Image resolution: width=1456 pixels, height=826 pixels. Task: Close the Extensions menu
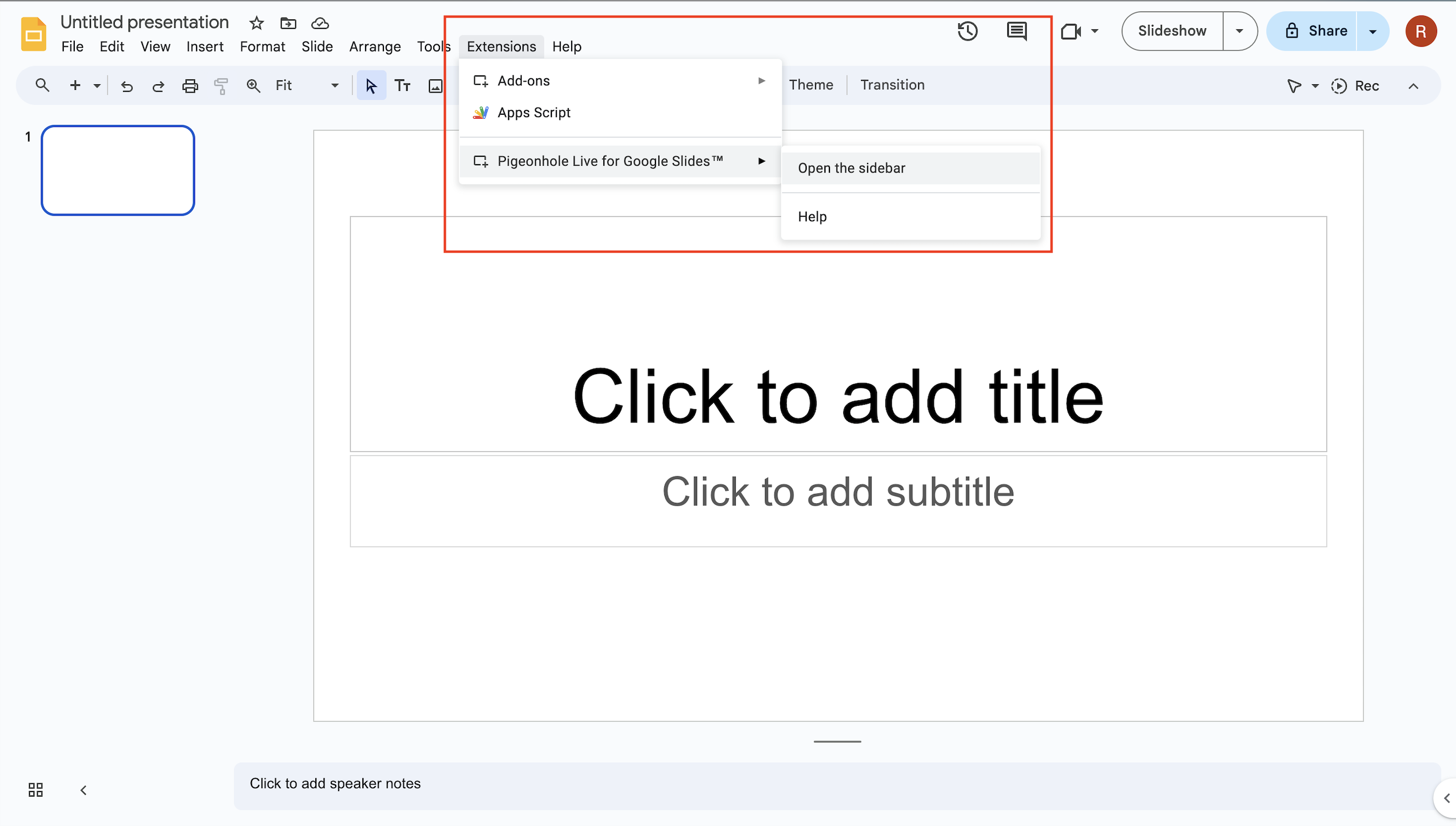coord(501,47)
